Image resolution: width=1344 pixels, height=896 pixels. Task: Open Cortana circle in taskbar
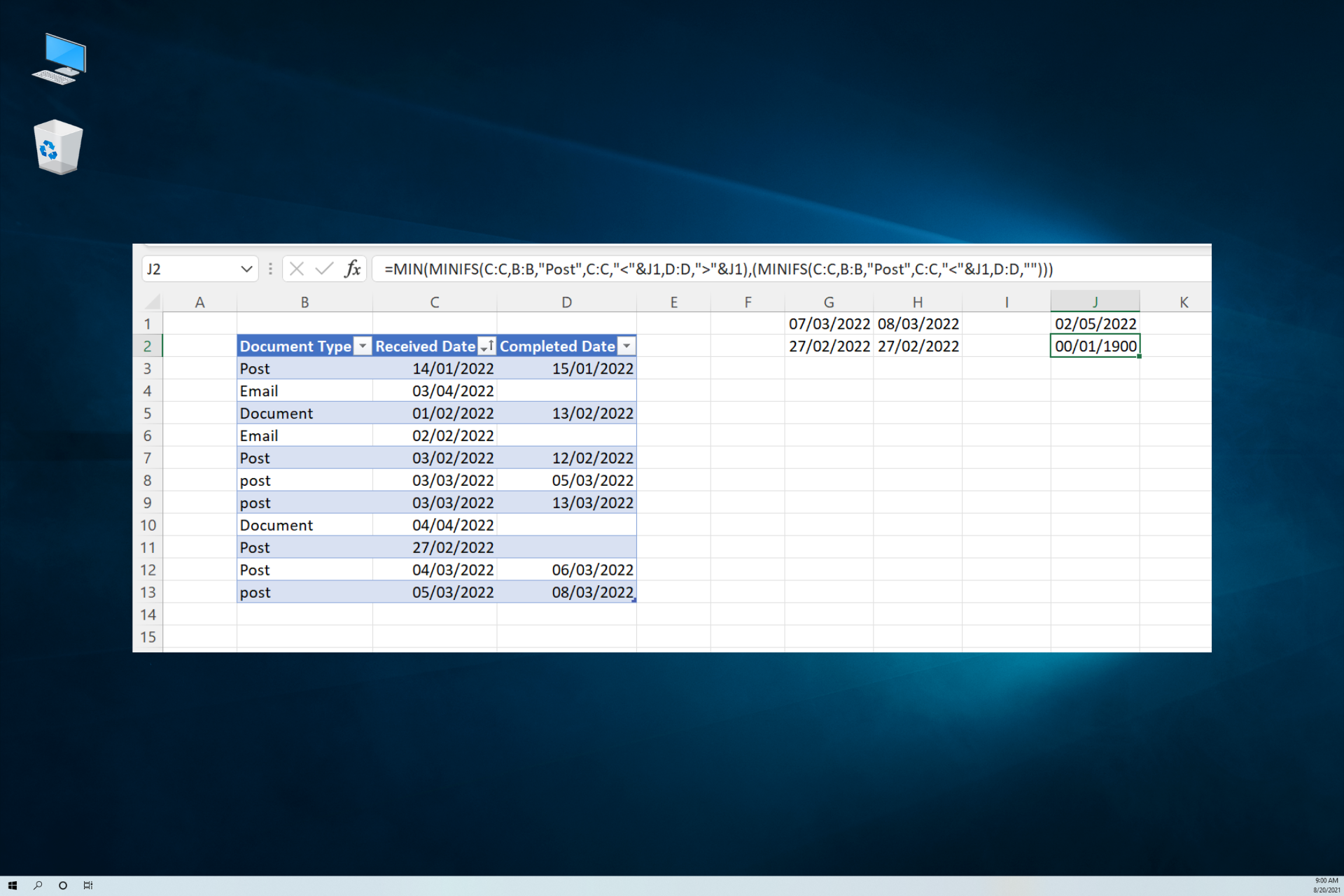pyautogui.click(x=63, y=885)
